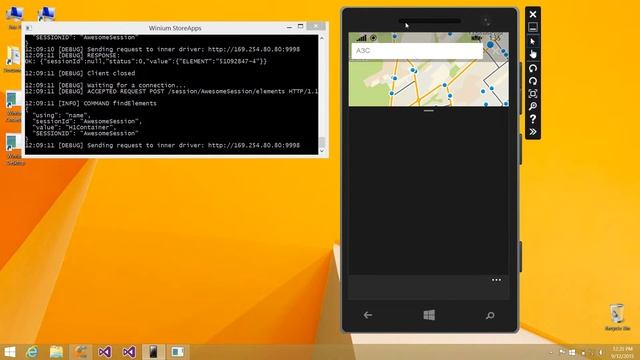640x360 pixels.
Task: Click volume icon in system tray
Action: click(x=600, y=352)
